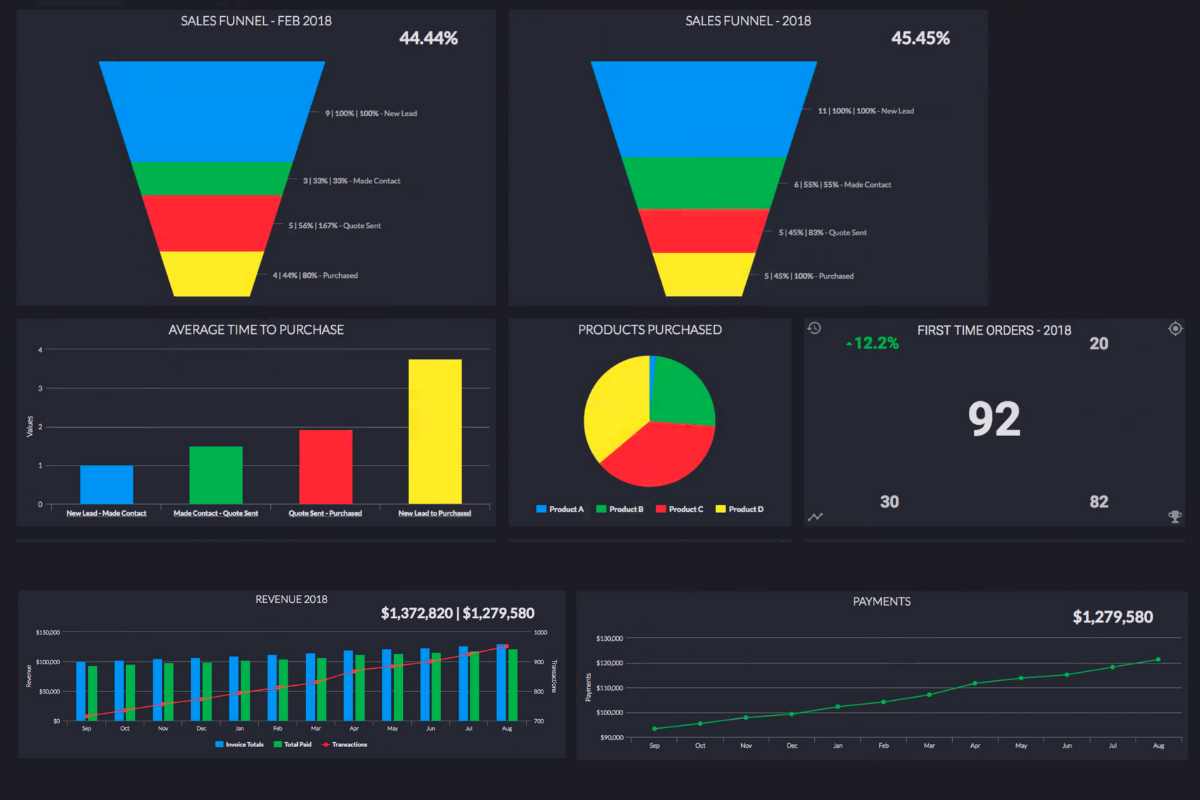Click the '6 | 55% | 55% - Made Contact' label
The width and height of the screenshot is (1200, 800).
842,185
